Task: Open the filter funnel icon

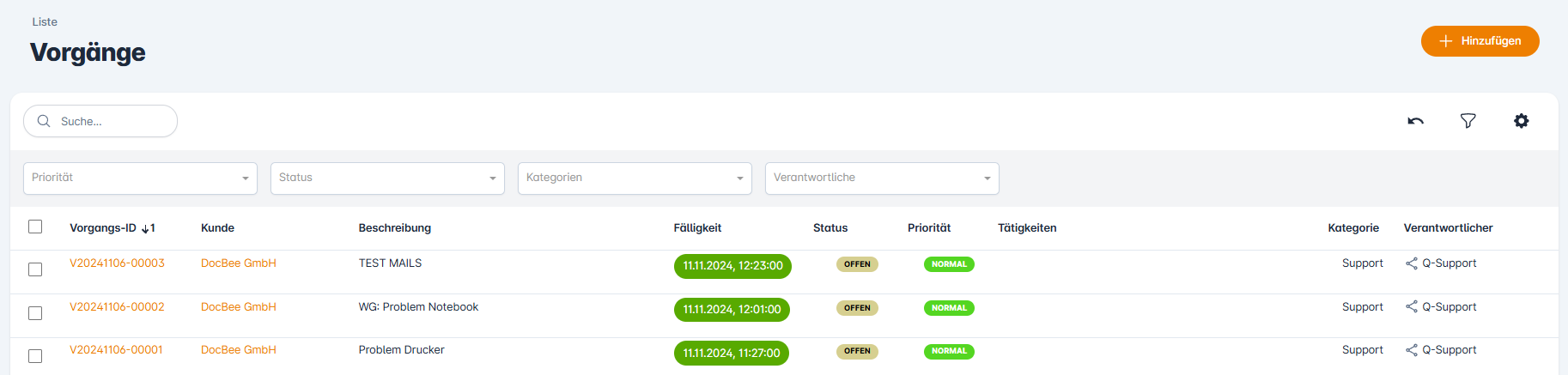Action: (1468, 121)
